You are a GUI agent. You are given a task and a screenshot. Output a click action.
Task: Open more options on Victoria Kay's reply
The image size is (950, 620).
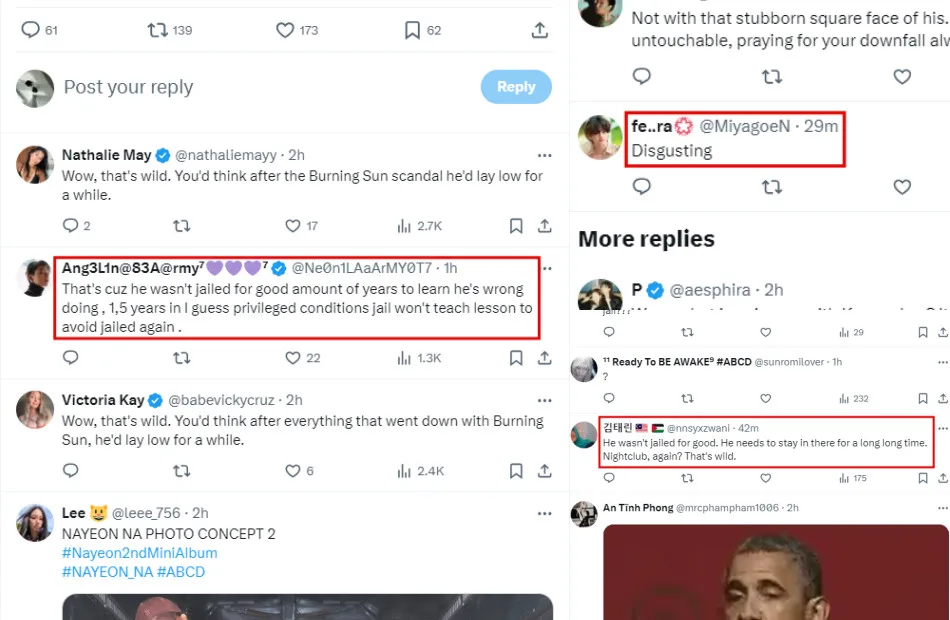(x=544, y=400)
